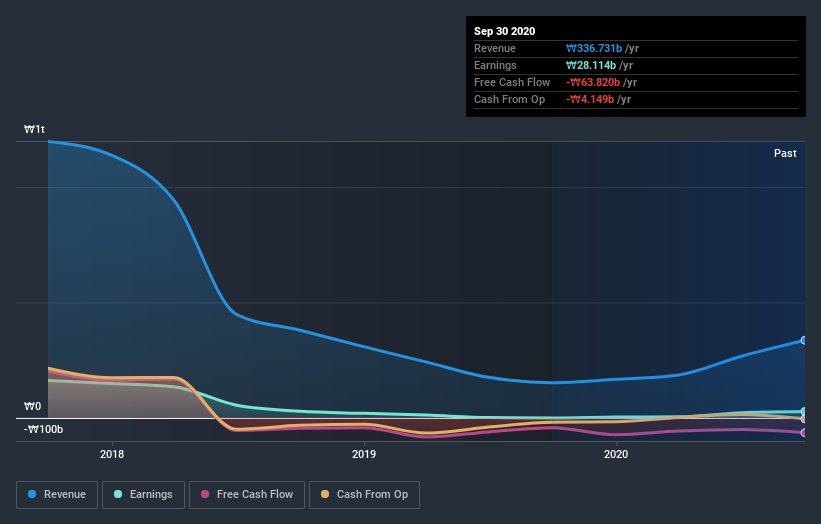Image resolution: width=821 pixels, height=524 pixels.
Task: Click the Past label in chart
Action: coord(785,153)
